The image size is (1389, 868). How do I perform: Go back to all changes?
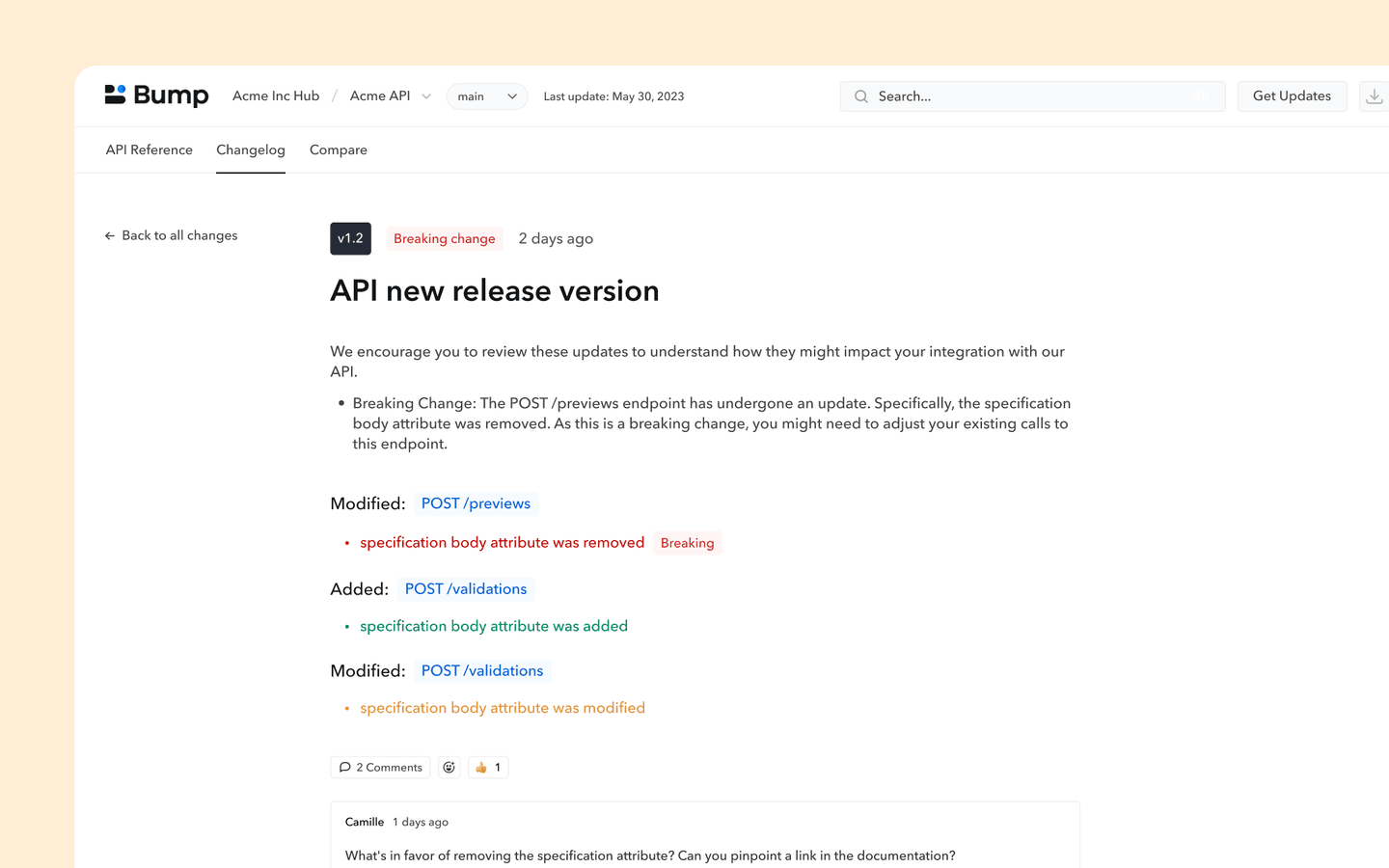[x=171, y=235]
